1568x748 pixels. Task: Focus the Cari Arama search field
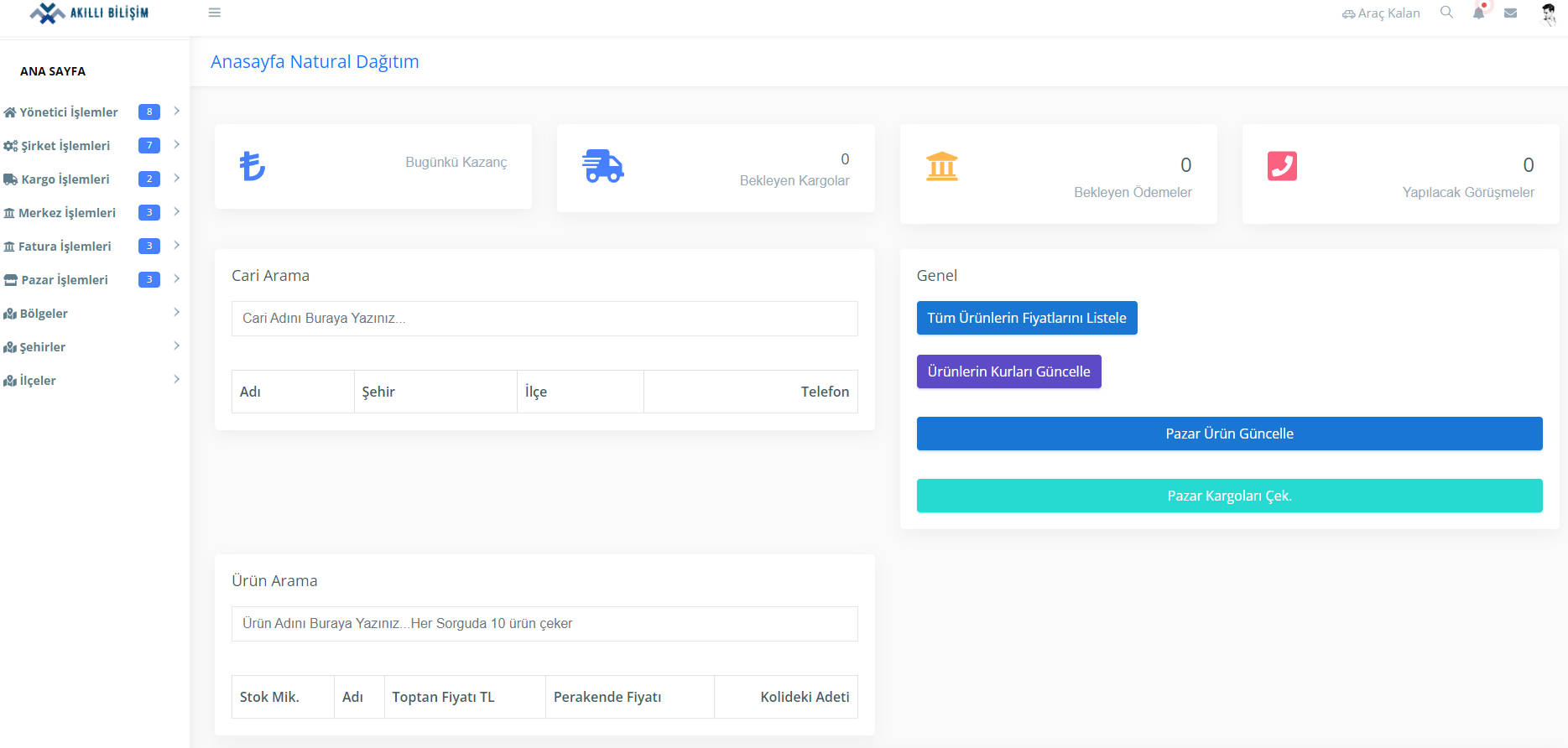544,319
